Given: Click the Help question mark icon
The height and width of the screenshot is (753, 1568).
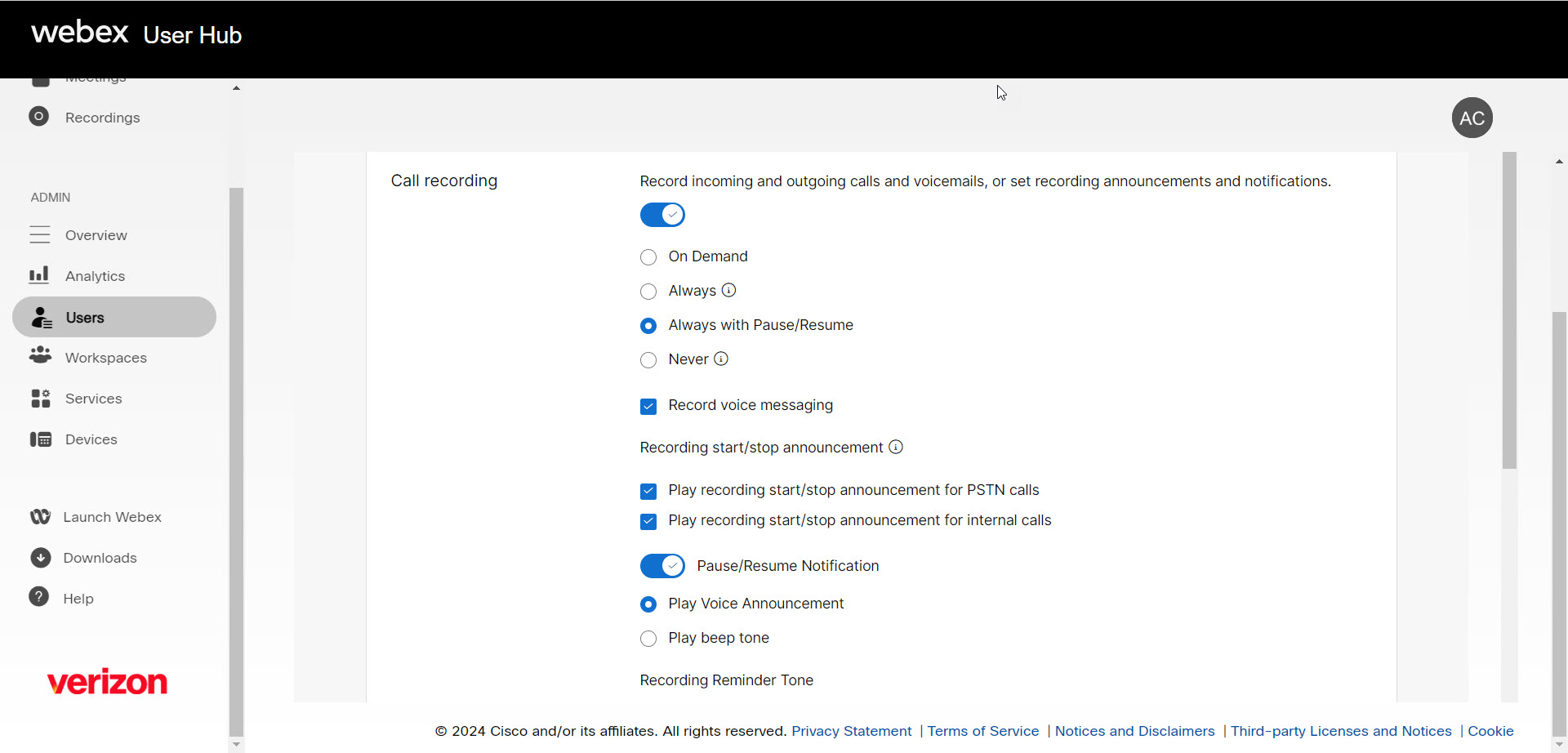Looking at the screenshot, I should pos(39,597).
